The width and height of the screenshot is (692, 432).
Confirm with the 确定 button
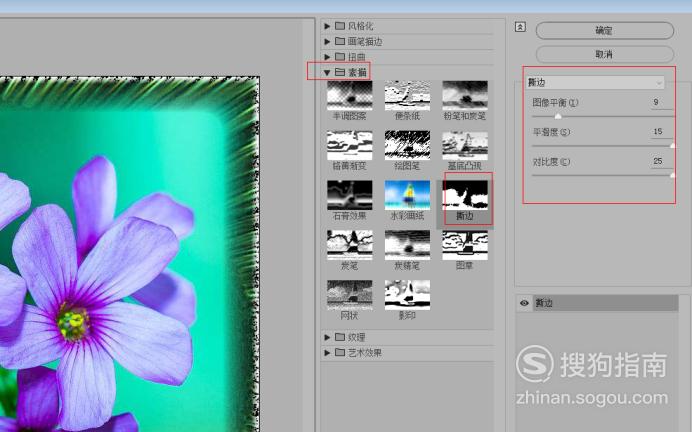pos(605,31)
